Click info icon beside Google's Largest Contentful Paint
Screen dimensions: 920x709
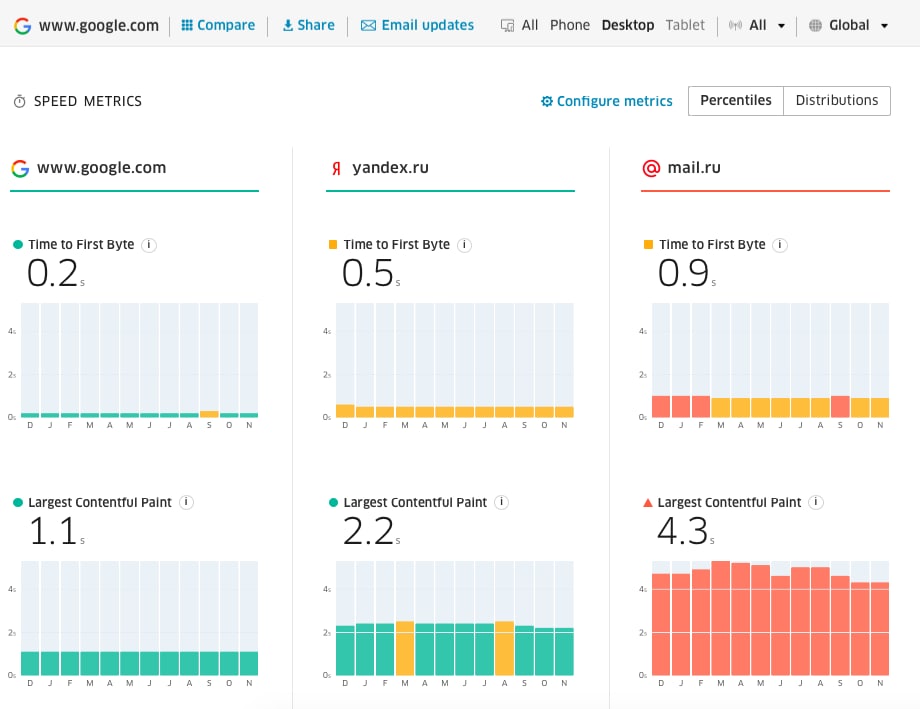pyautogui.click(x=187, y=503)
